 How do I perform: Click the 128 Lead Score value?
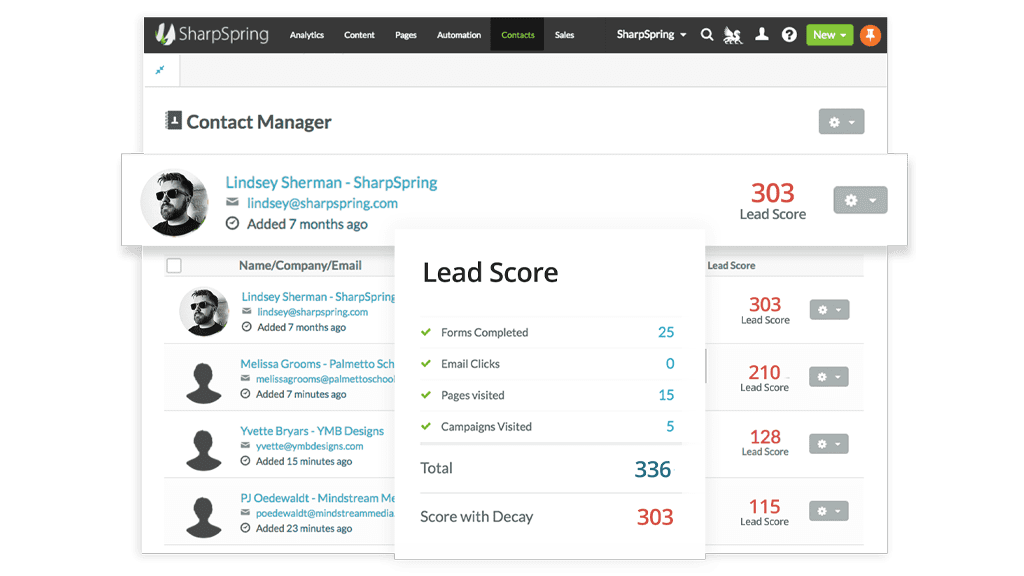(765, 436)
